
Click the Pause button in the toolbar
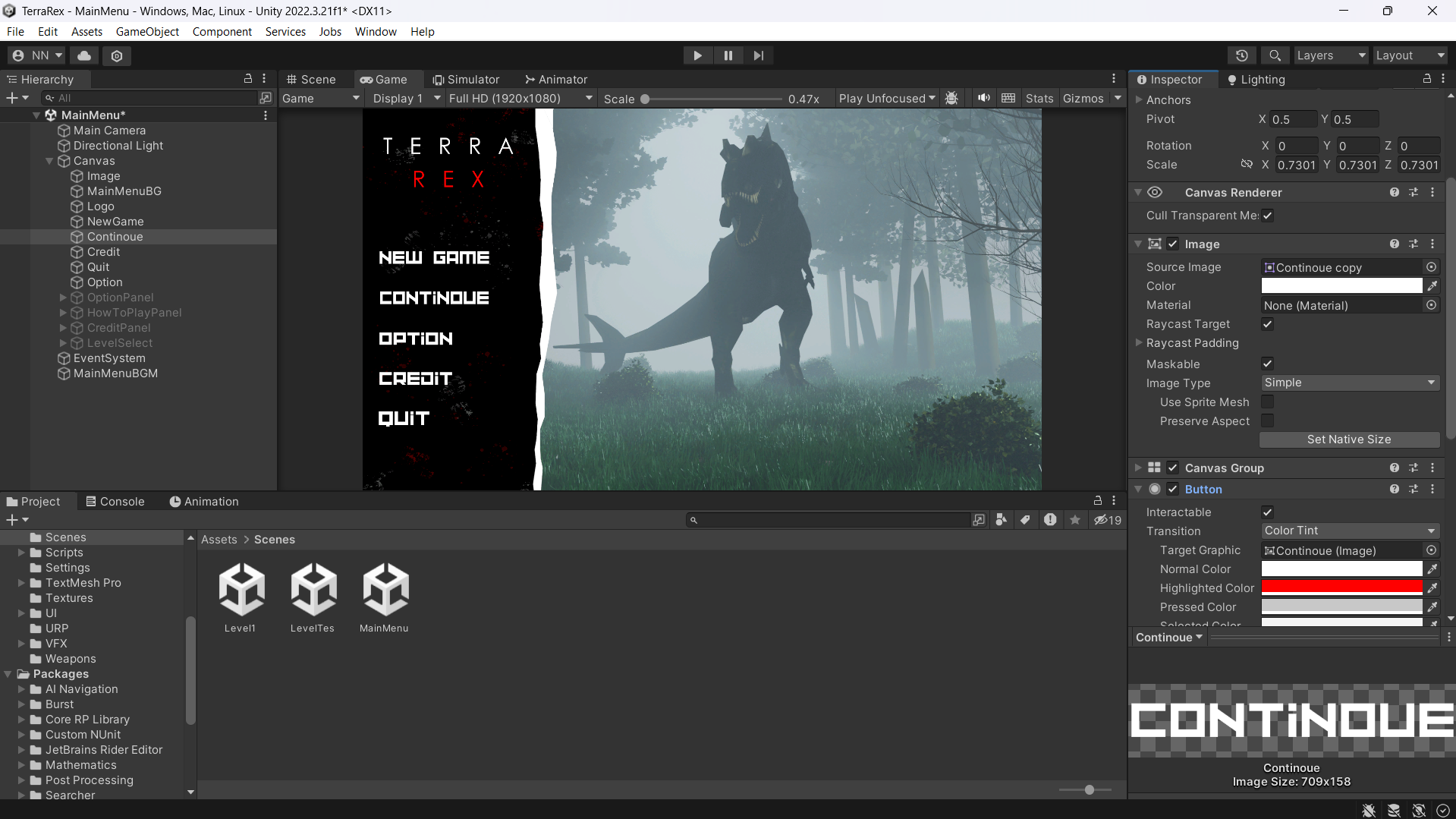point(728,55)
